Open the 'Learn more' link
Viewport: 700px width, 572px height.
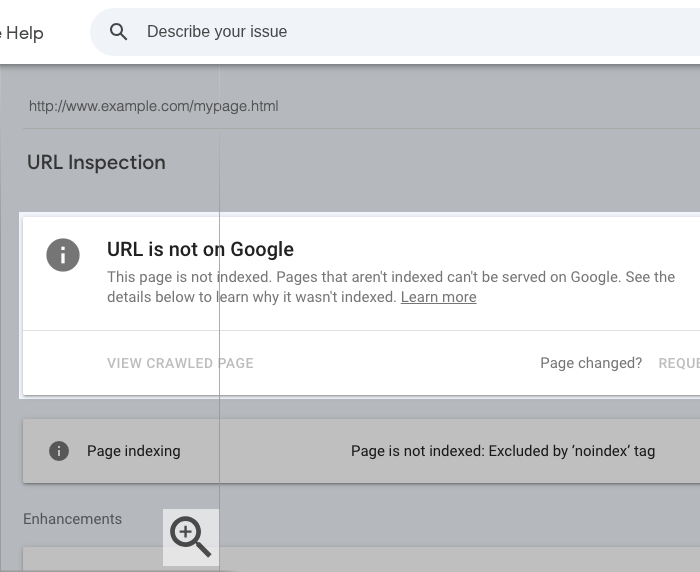click(x=438, y=297)
